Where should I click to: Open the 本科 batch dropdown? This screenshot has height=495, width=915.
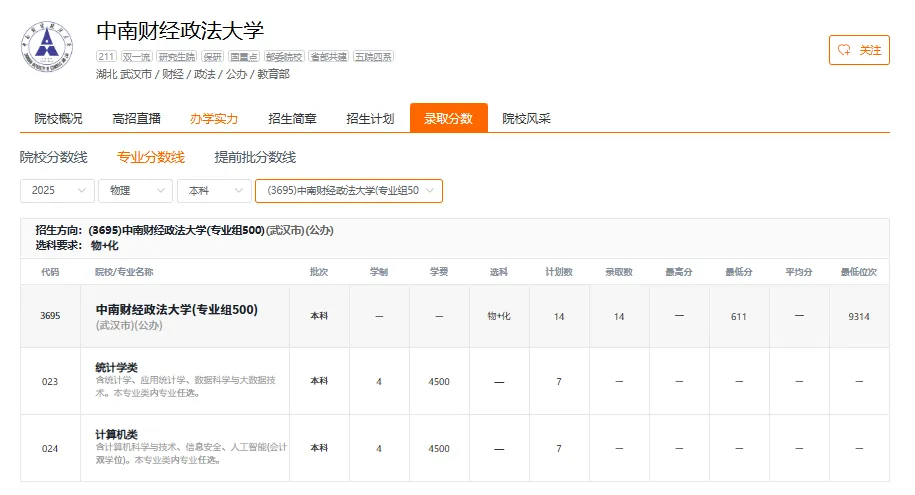(214, 191)
